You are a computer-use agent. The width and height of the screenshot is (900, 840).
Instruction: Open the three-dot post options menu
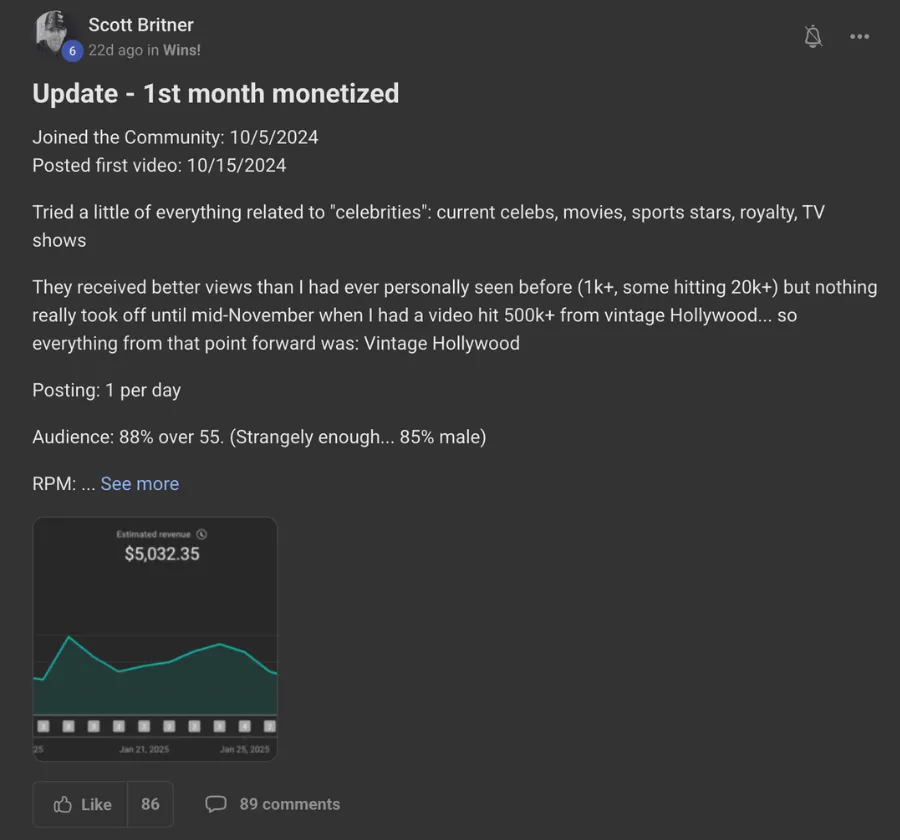pos(859,37)
